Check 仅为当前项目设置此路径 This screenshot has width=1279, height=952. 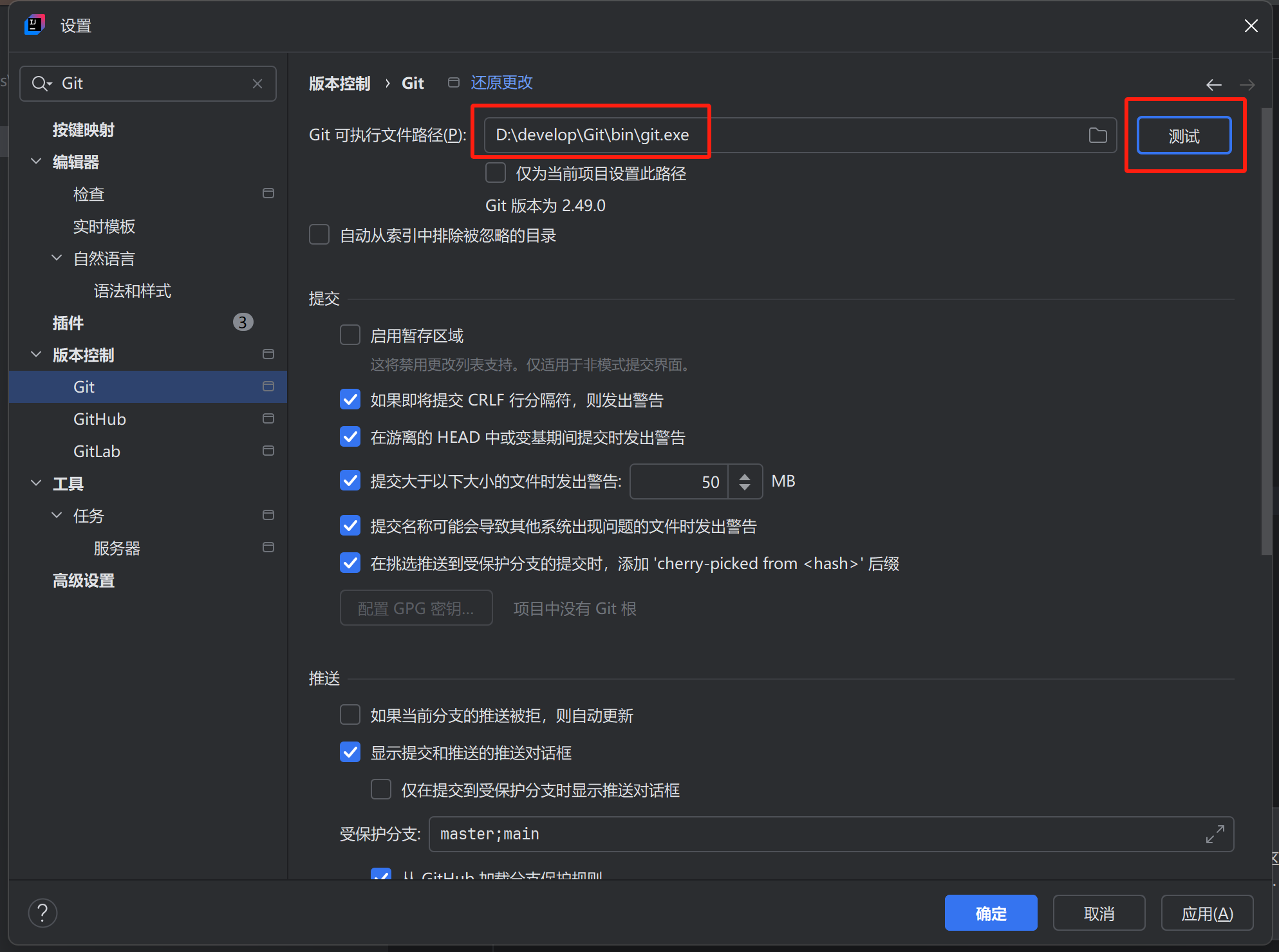coord(495,173)
